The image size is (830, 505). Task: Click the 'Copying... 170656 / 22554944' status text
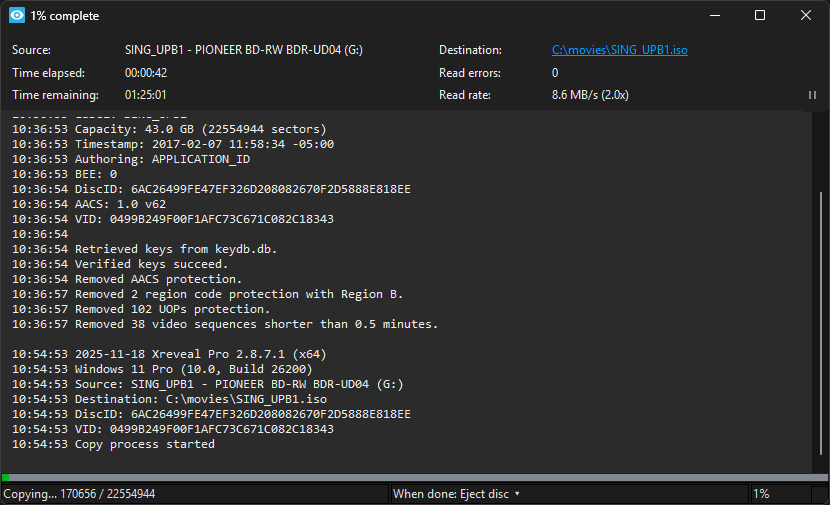(x=79, y=494)
